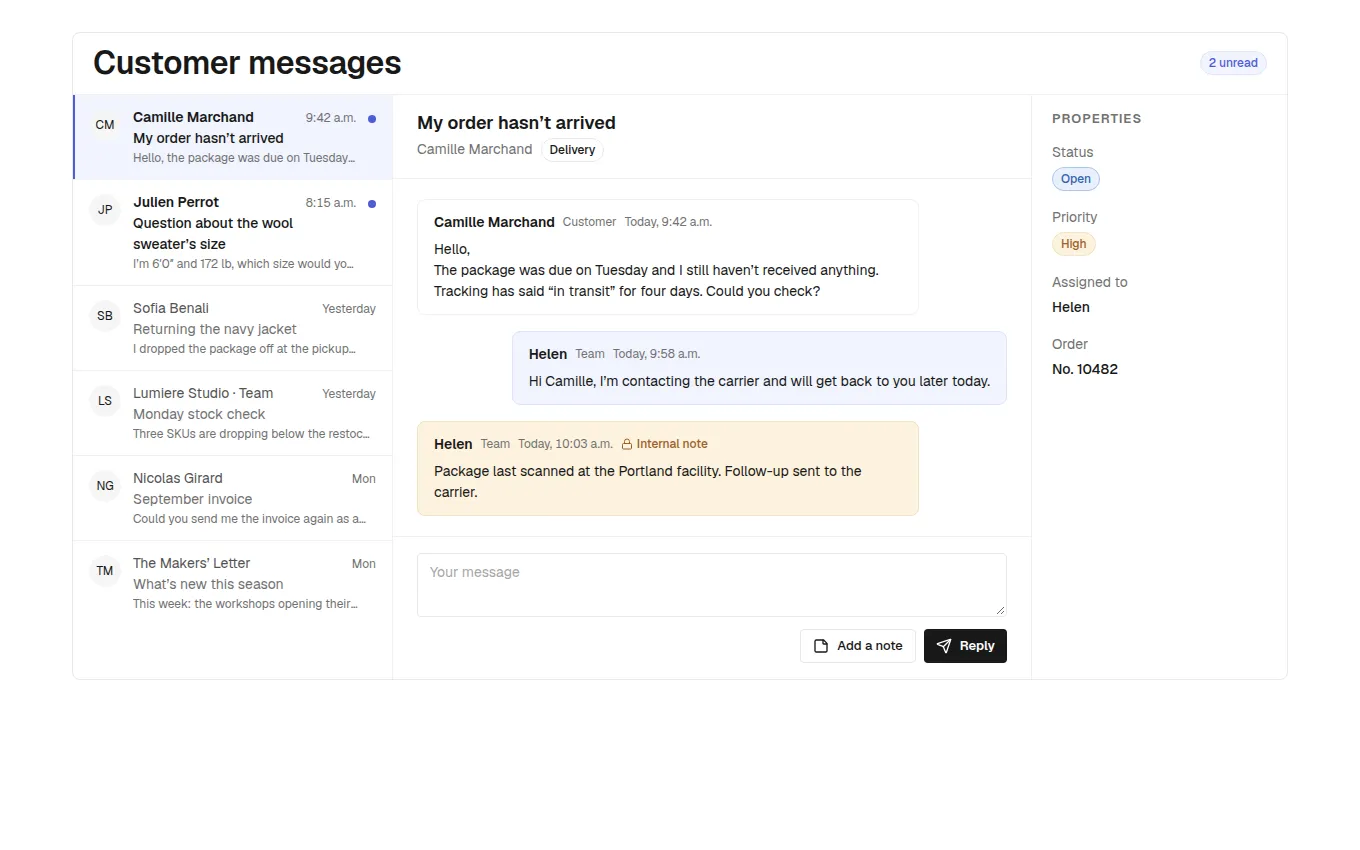The image size is (1360, 850).
Task: Click the TM avatar for The Makers' Letter
Action: click(105, 571)
